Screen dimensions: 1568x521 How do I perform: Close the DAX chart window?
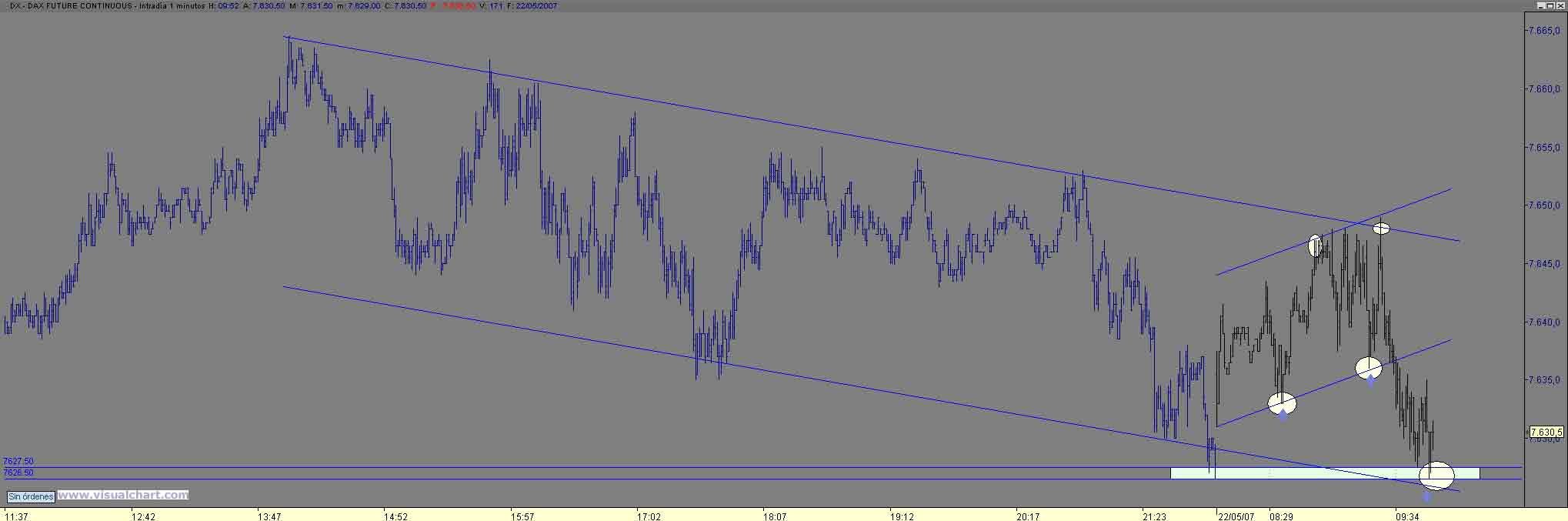(x=1560, y=5)
